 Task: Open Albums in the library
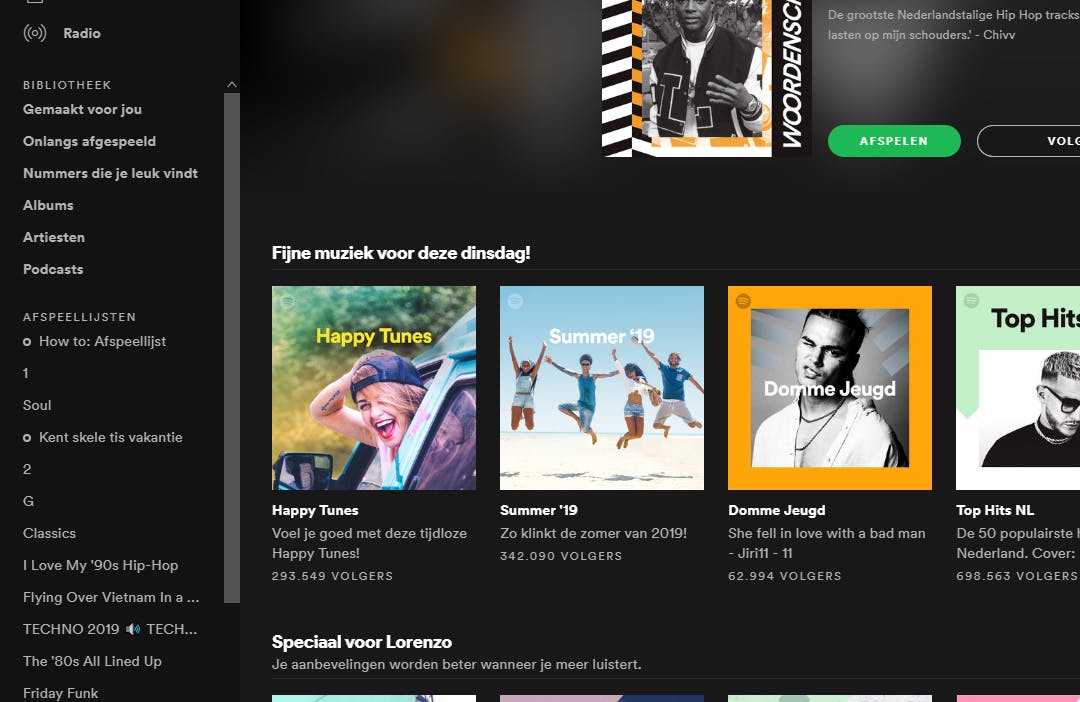pyautogui.click(x=48, y=205)
